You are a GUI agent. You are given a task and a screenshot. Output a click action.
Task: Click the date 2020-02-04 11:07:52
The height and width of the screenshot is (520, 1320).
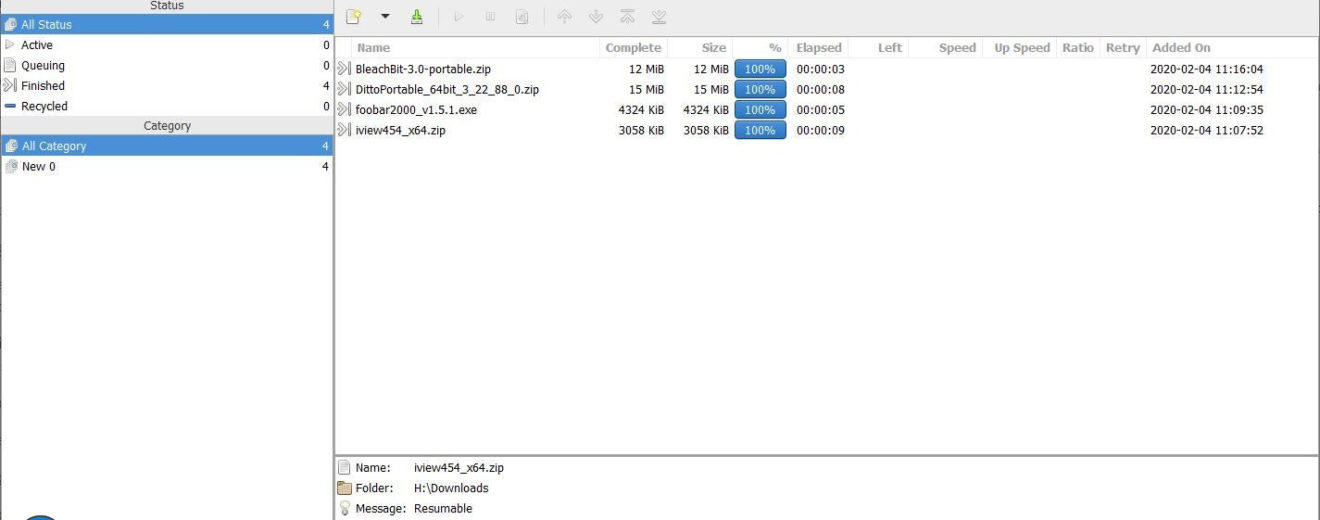pos(1206,130)
